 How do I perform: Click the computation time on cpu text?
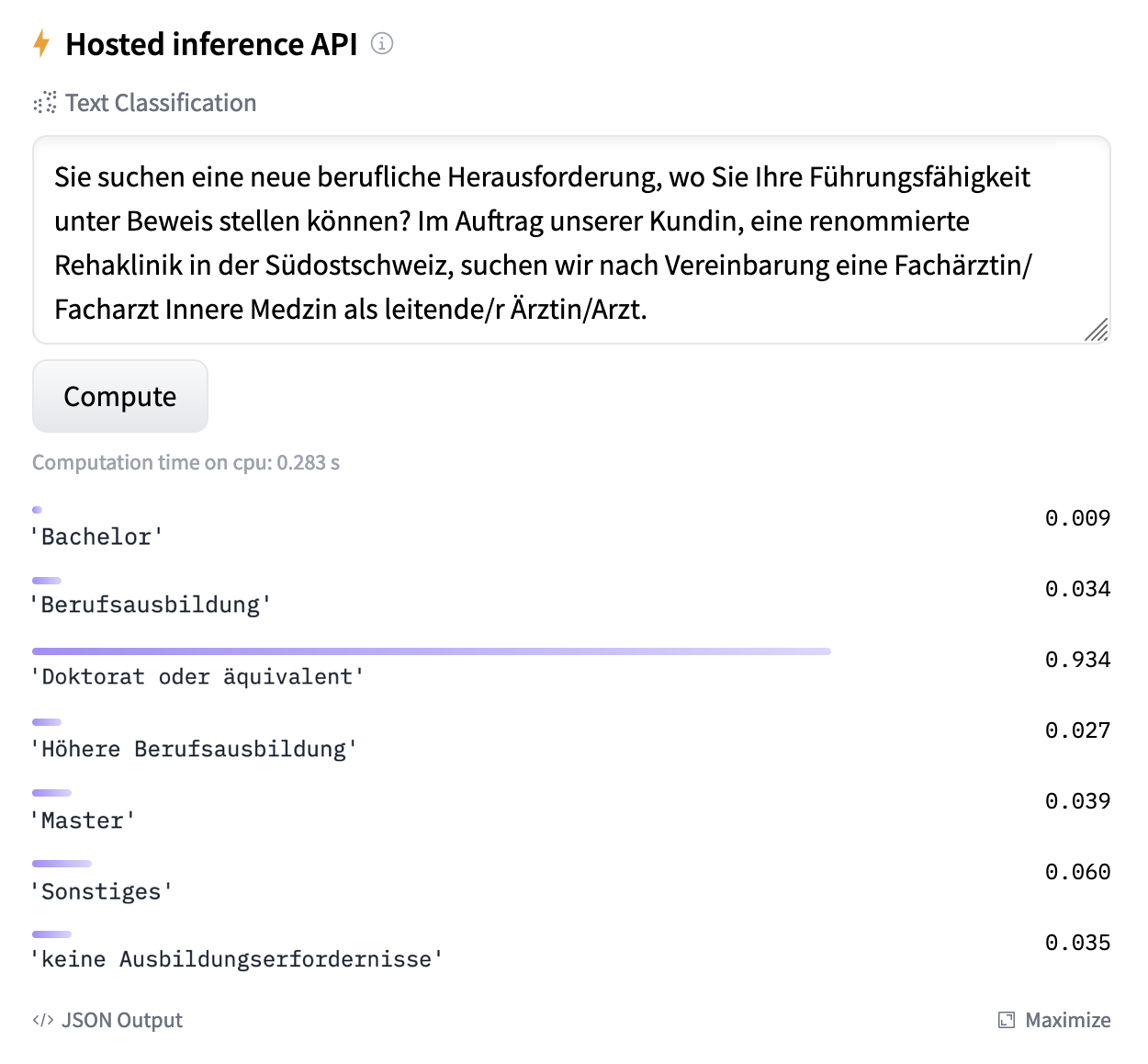click(x=186, y=462)
